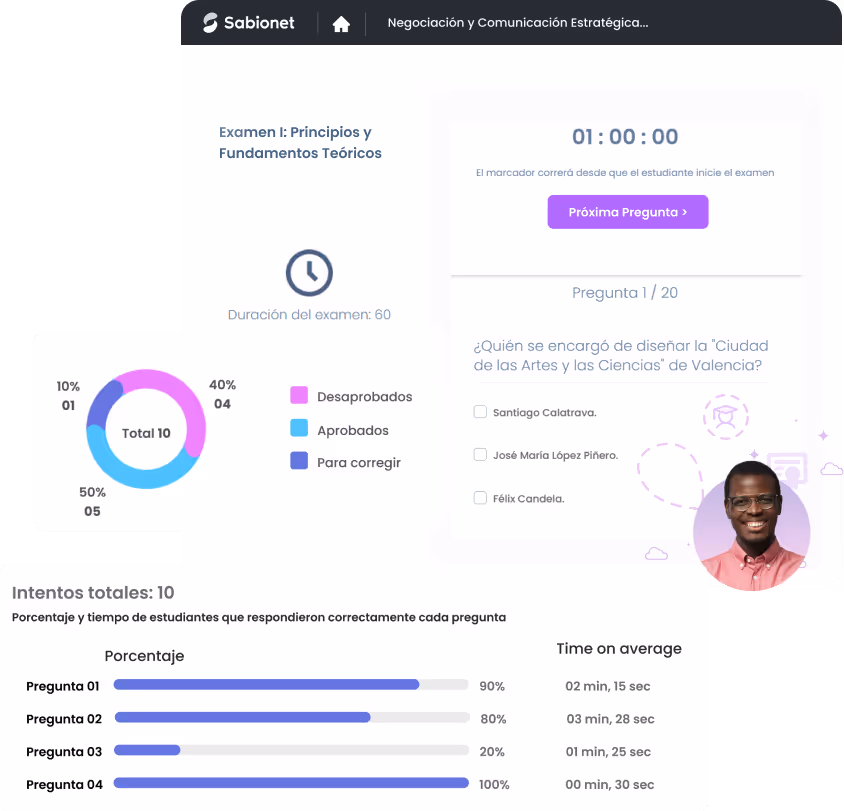The image size is (844, 811).
Task: Click the Aprobados blue legend swatch
Action: (x=299, y=428)
